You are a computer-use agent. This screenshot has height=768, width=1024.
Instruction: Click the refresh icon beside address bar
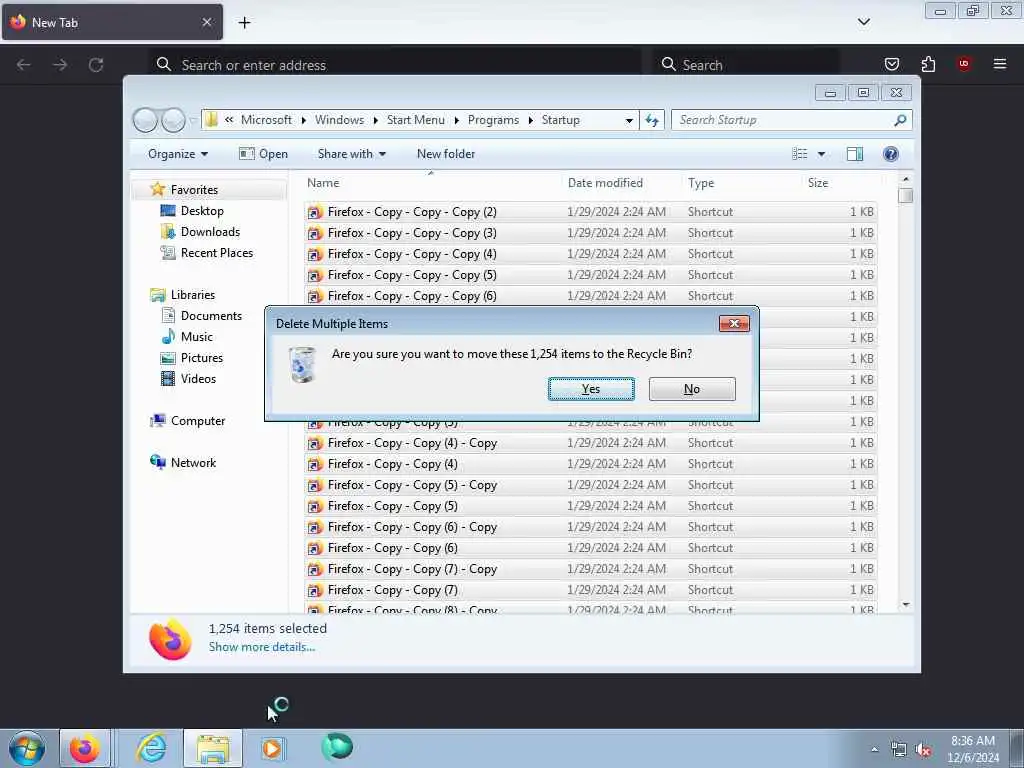(x=652, y=120)
